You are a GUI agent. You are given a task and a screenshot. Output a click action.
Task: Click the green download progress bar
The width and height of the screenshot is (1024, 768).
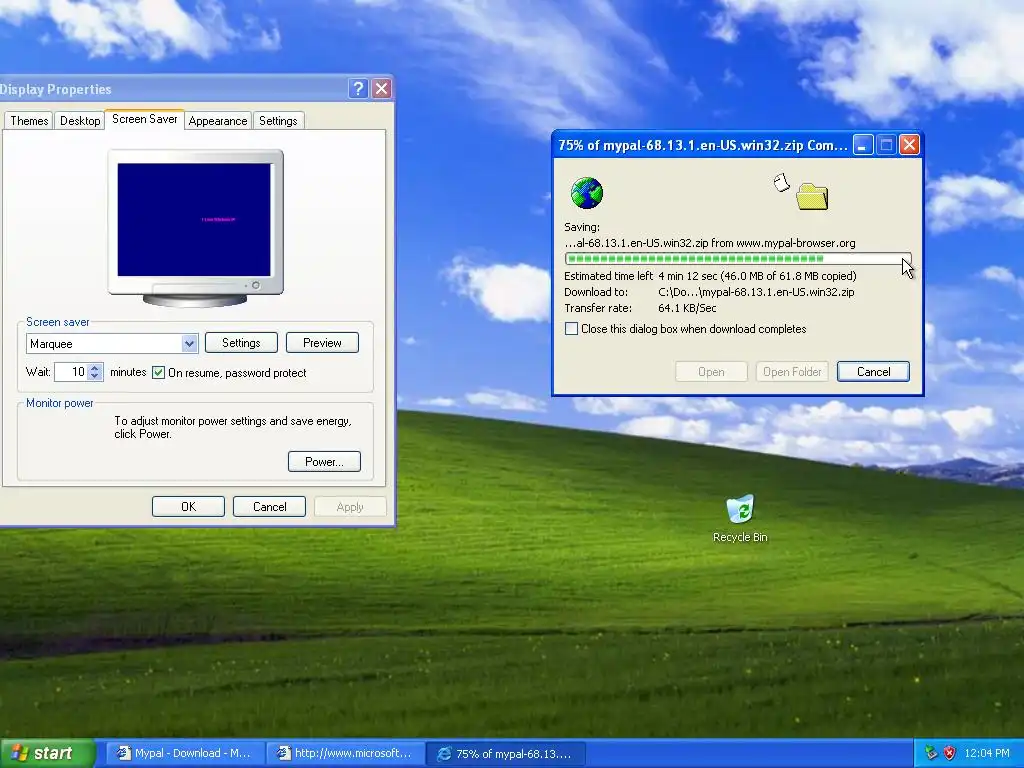[x=738, y=259]
